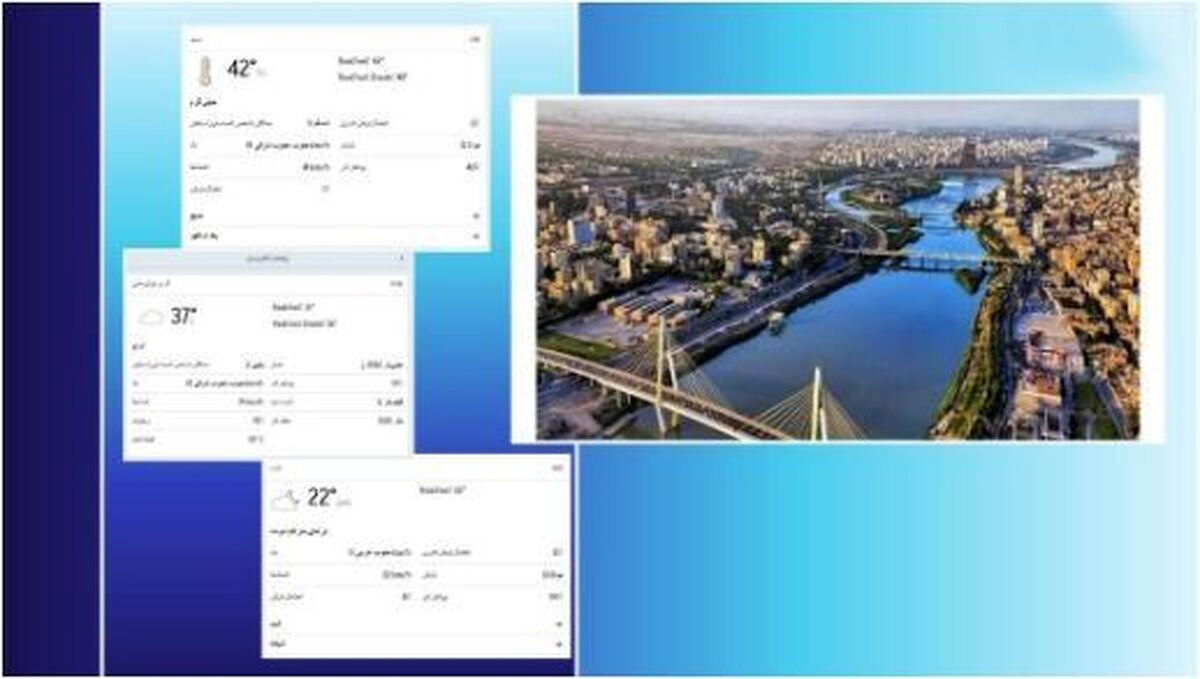The width and height of the screenshot is (1200, 679).
Task: Click the RealFeel 37° text in 37° panel
Action: pos(294,308)
